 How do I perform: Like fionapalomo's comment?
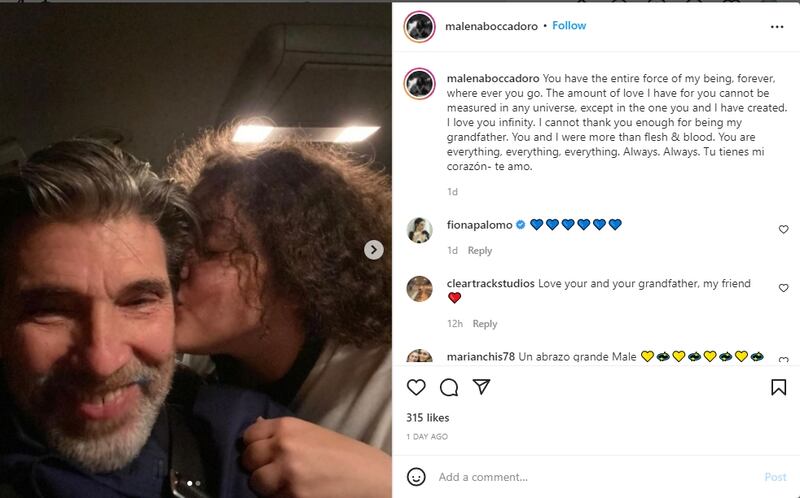click(783, 230)
